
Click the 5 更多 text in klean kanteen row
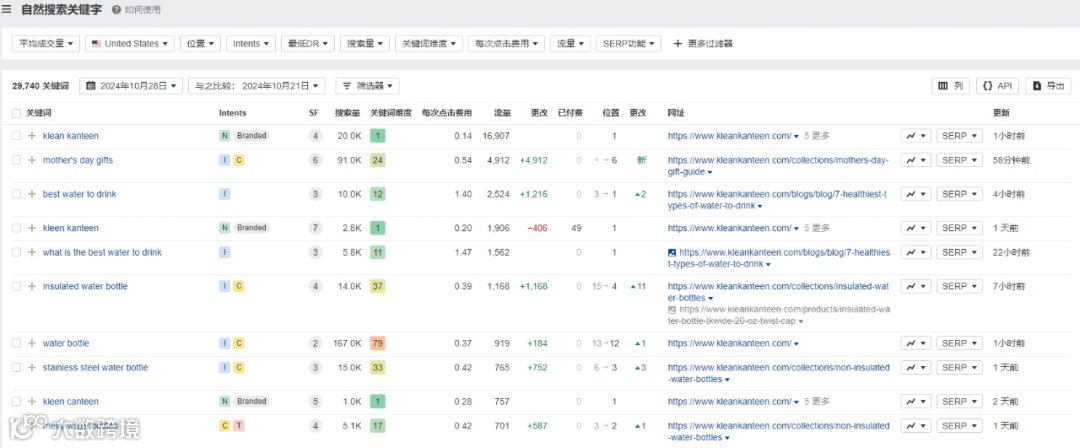tap(817, 136)
